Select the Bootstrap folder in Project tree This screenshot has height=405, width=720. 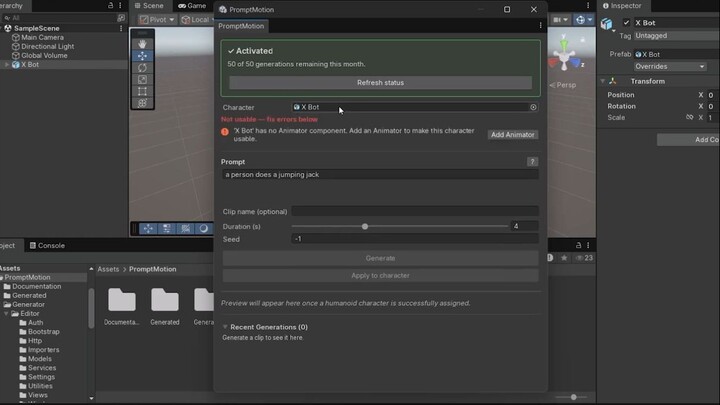(44, 332)
